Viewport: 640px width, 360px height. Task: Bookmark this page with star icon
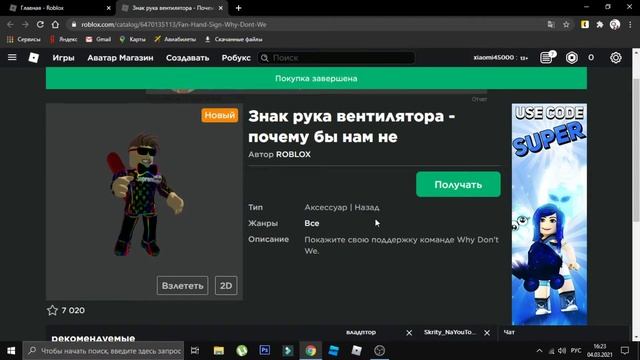(x=566, y=24)
